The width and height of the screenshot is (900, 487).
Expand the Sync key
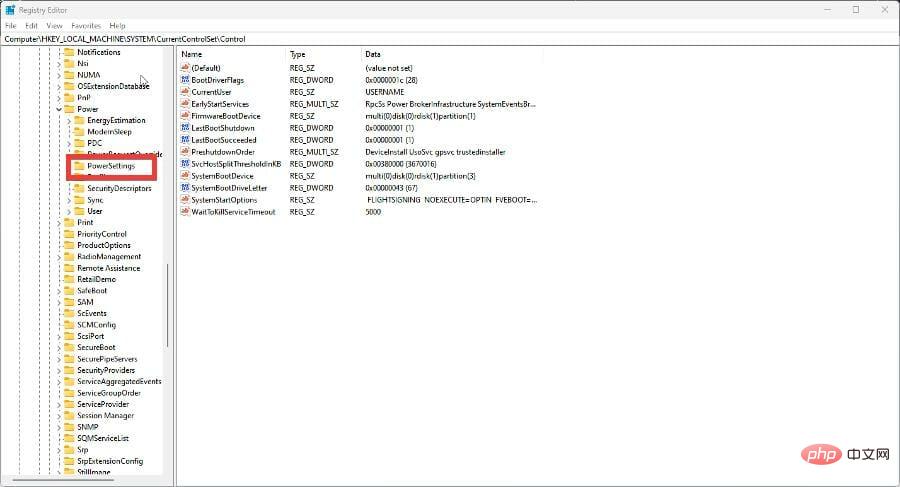click(69, 200)
